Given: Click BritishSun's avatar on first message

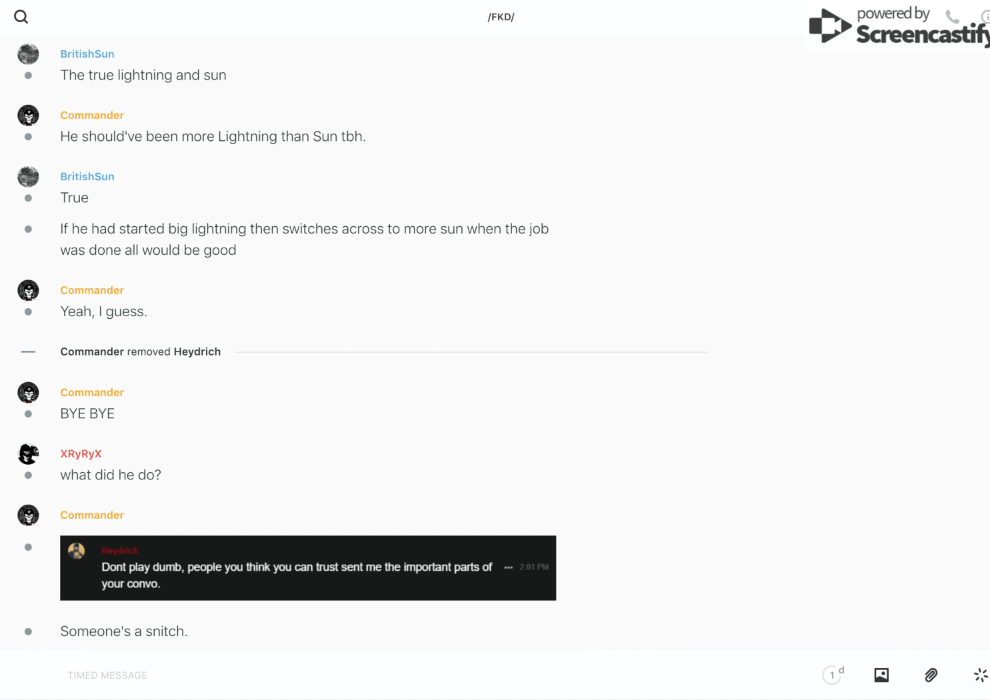Looking at the screenshot, I should pyautogui.click(x=28, y=54).
